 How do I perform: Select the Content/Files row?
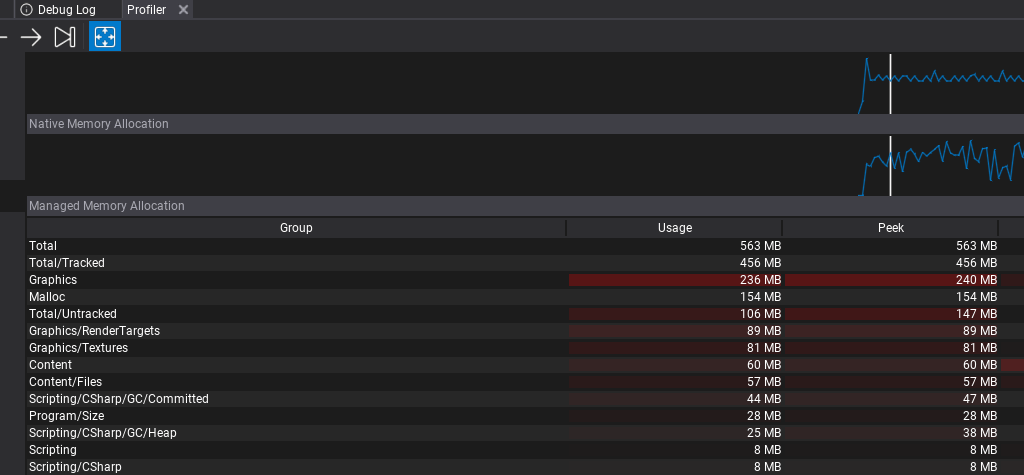525,382
